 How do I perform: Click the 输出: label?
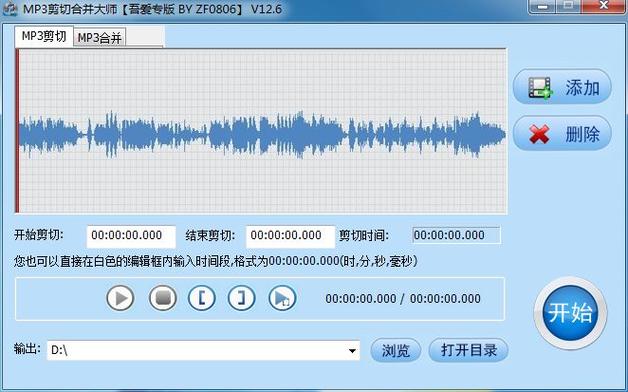27,349
